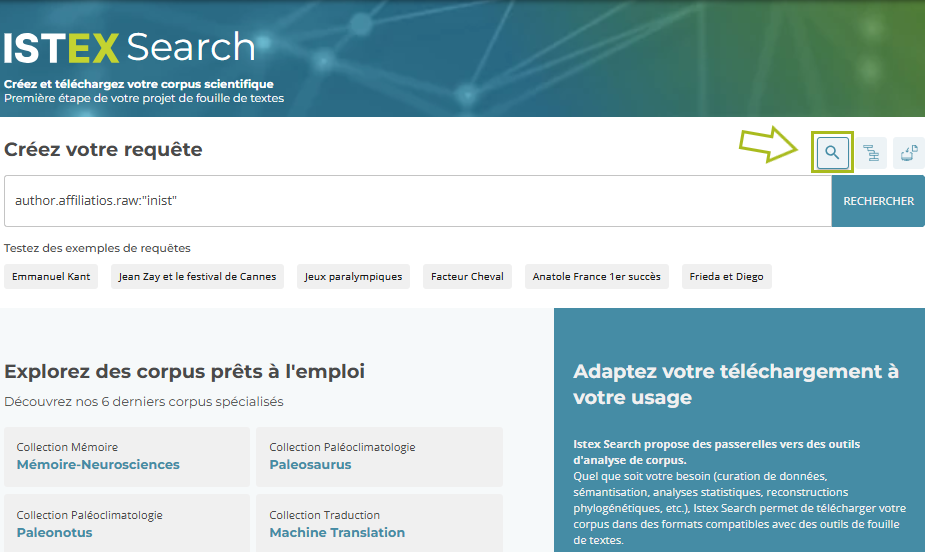Click the Frieda et Diego example

click(x=727, y=277)
